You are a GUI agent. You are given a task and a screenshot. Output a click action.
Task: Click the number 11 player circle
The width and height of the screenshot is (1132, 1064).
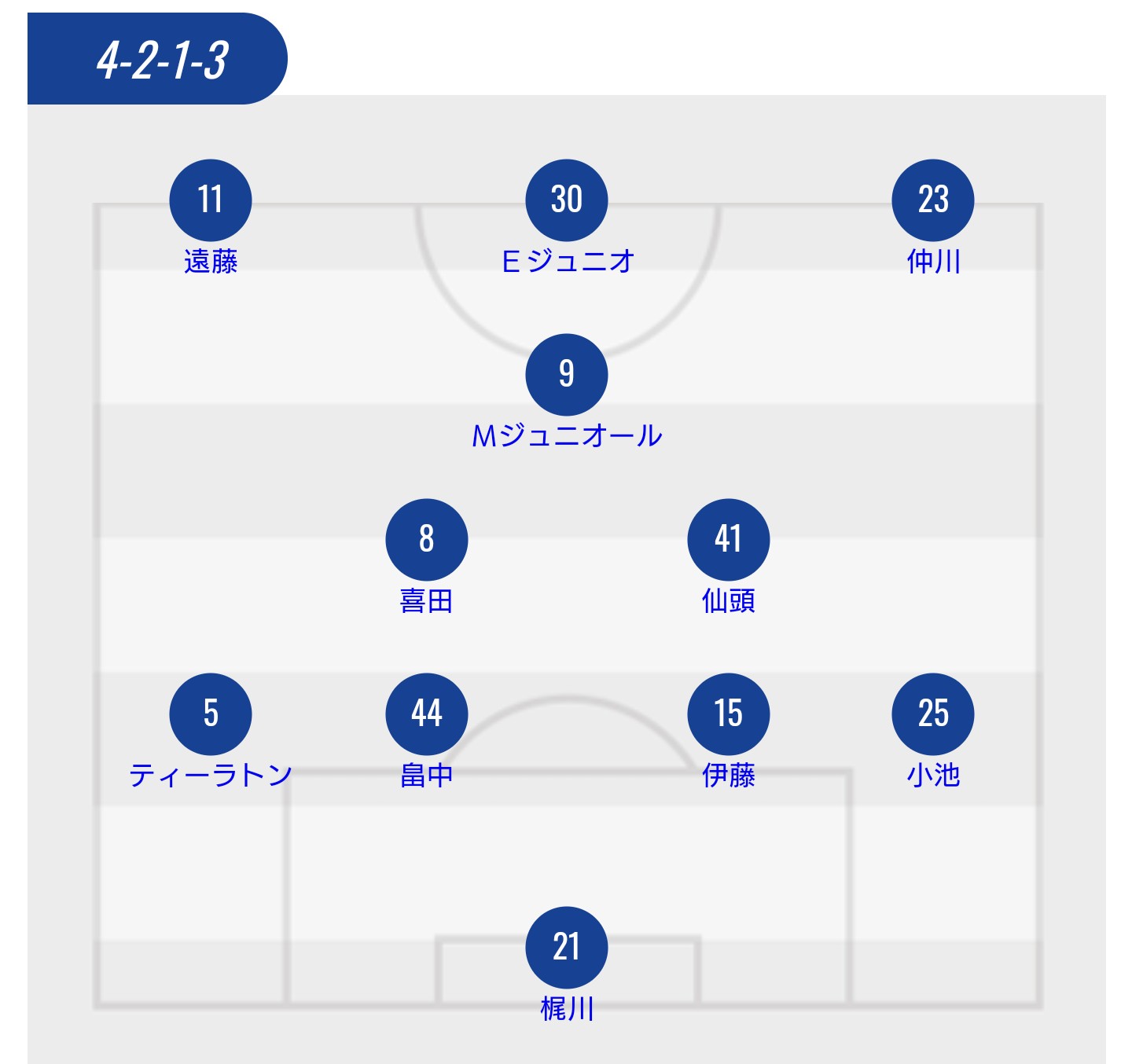click(211, 200)
